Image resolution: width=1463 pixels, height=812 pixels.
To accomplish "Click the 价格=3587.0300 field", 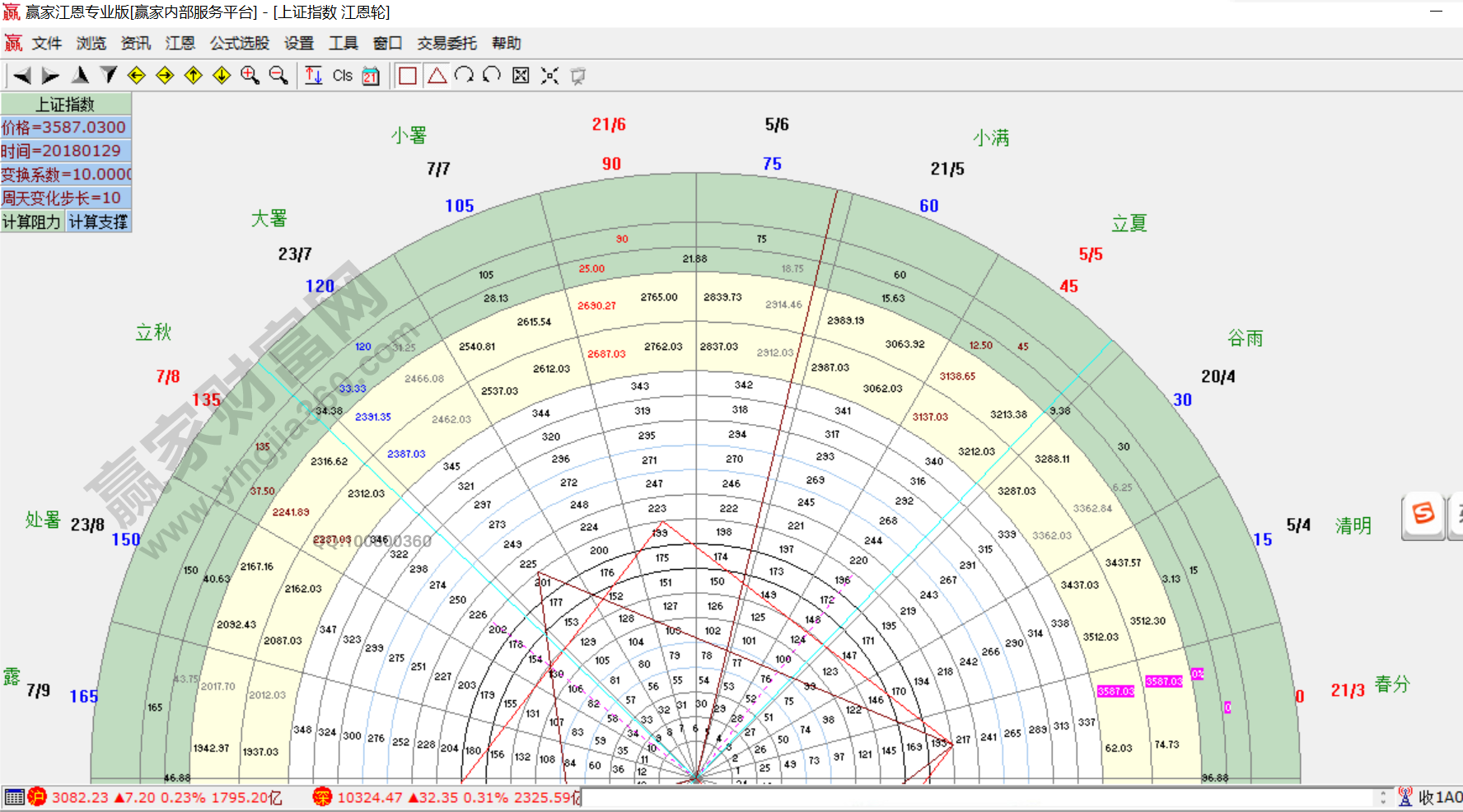I will tap(66, 128).
